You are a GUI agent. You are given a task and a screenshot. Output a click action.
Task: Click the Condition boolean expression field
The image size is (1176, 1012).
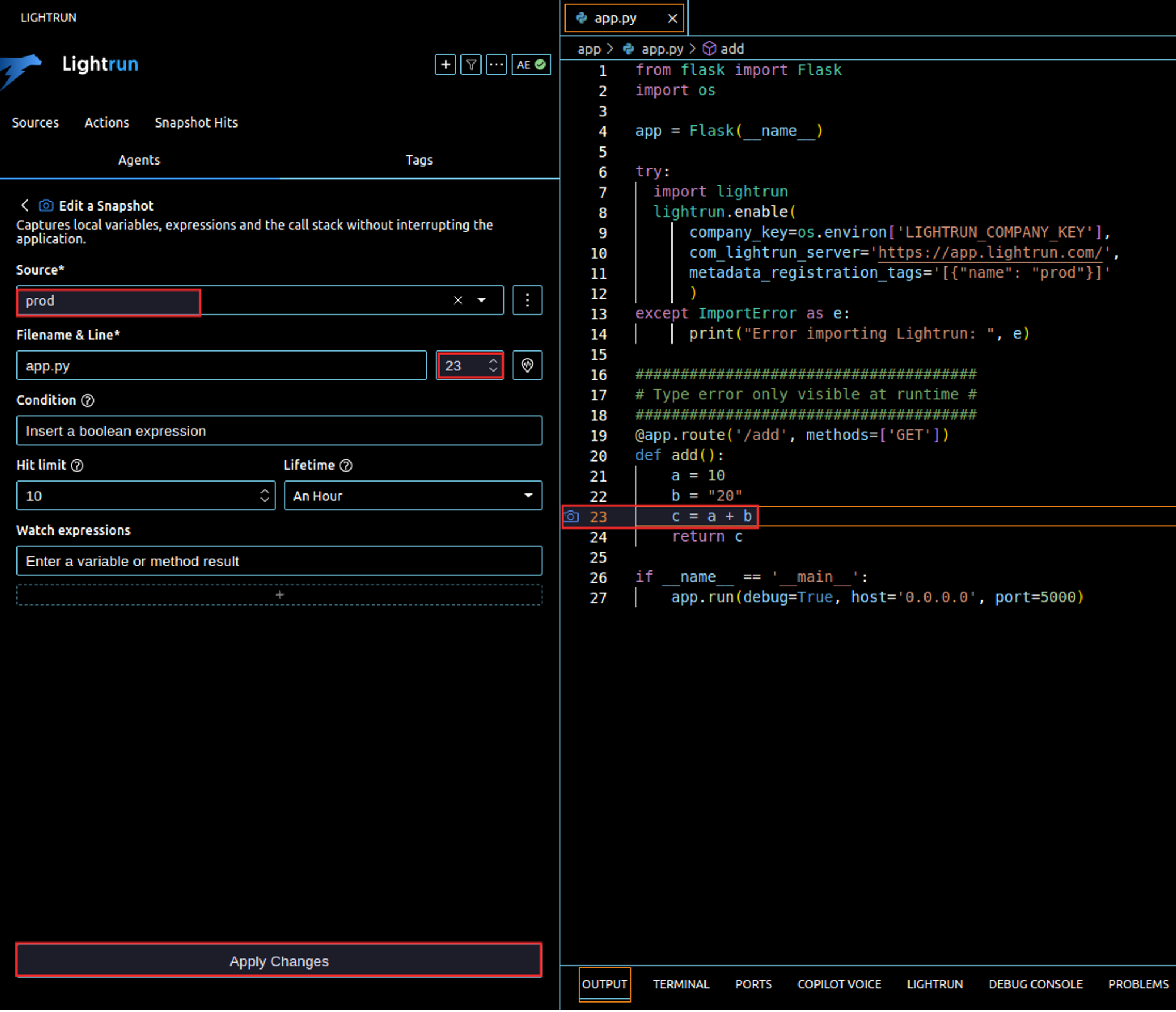(x=279, y=431)
